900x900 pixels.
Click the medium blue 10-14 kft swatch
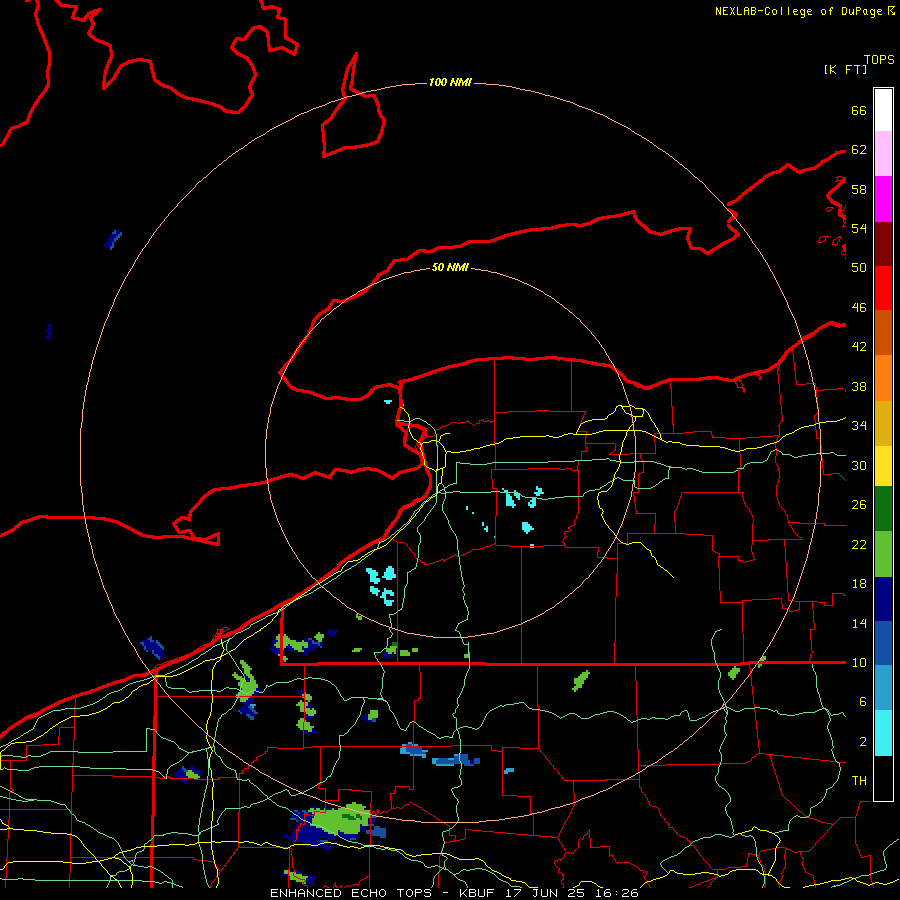tap(883, 643)
